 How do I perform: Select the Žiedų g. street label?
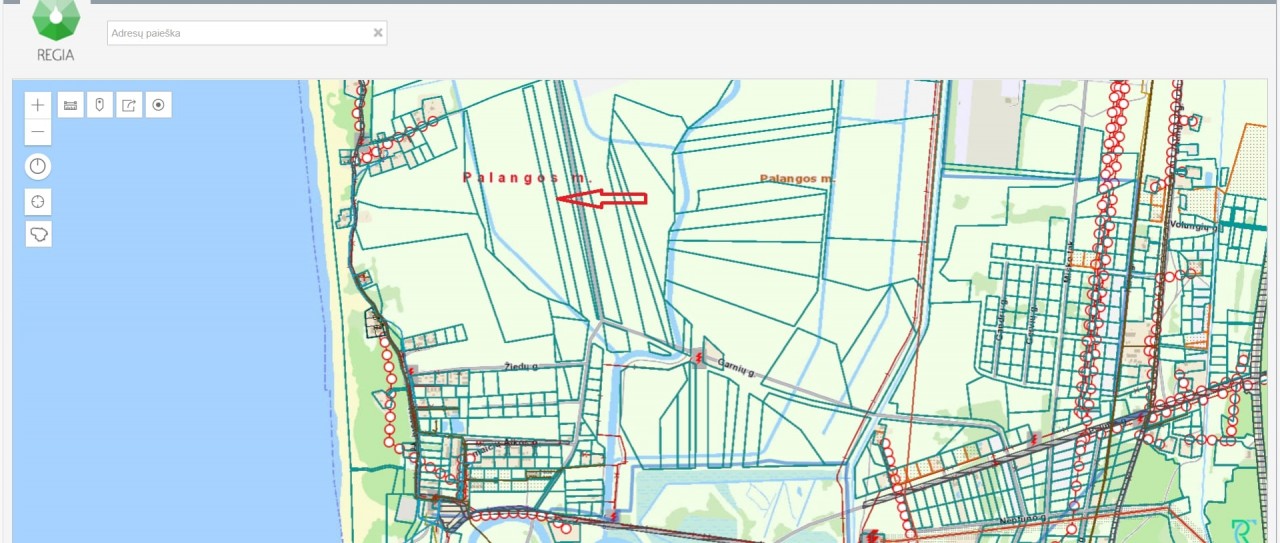click(x=522, y=367)
